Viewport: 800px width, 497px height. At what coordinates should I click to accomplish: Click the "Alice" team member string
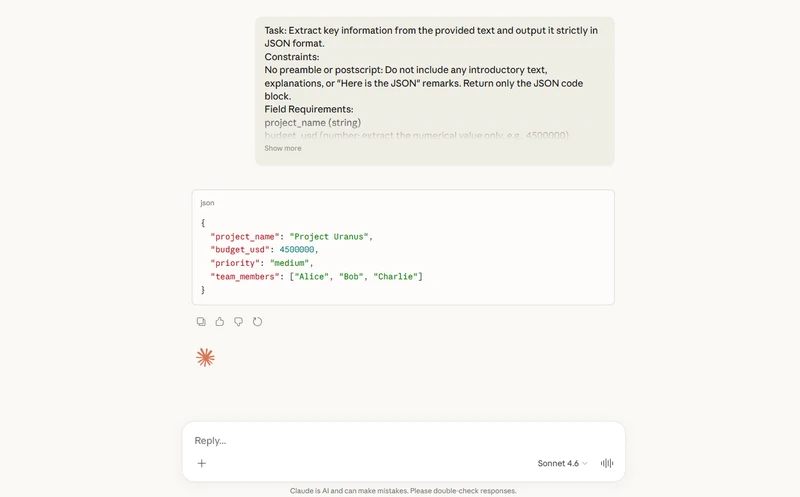pyautogui.click(x=311, y=277)
